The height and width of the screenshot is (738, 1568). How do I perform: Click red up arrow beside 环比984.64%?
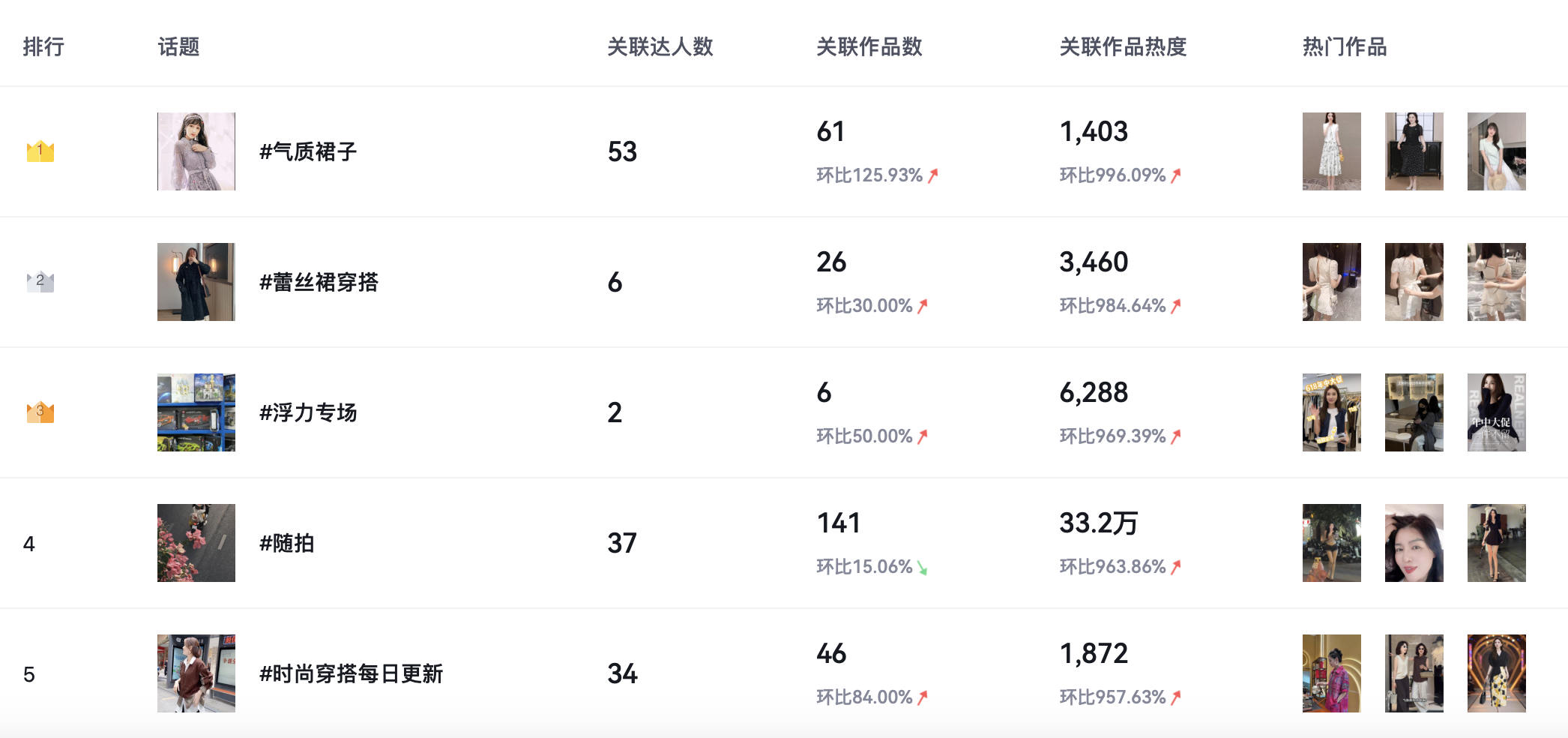coord(1176,306)
